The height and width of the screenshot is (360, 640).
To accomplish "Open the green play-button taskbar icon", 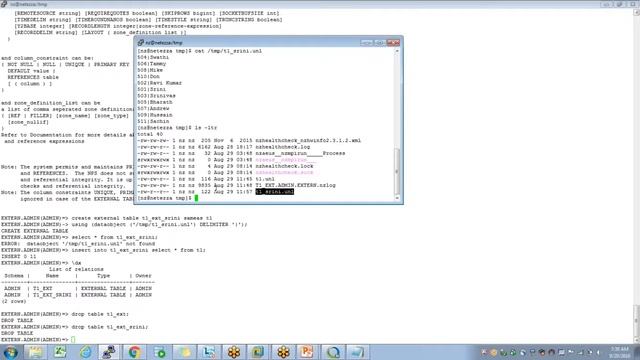I will click(x=160, y=352).
